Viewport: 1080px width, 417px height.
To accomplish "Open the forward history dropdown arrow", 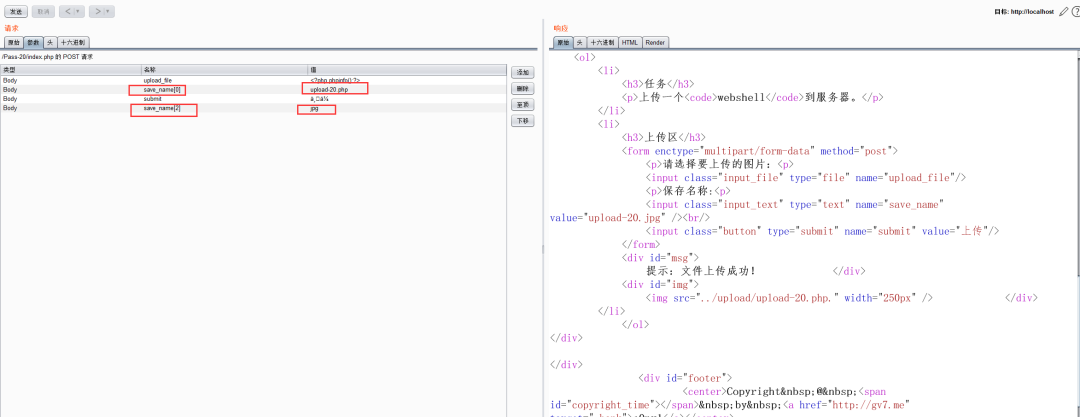I will [108, 11].
